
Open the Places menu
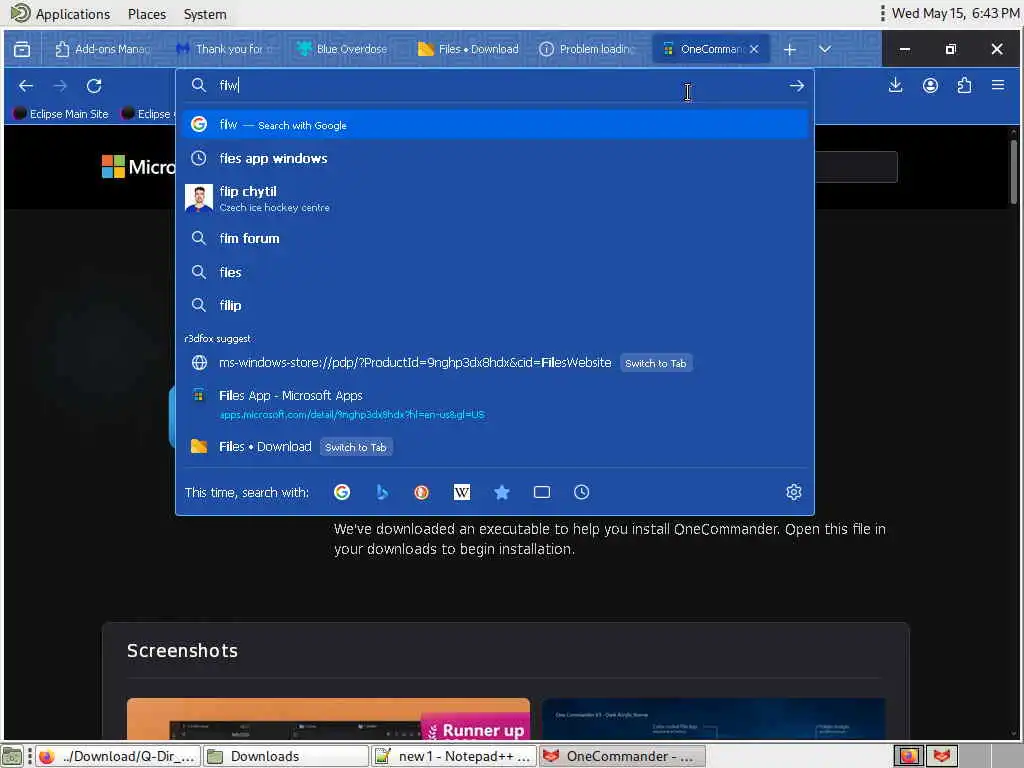click(x=147, y=14)
